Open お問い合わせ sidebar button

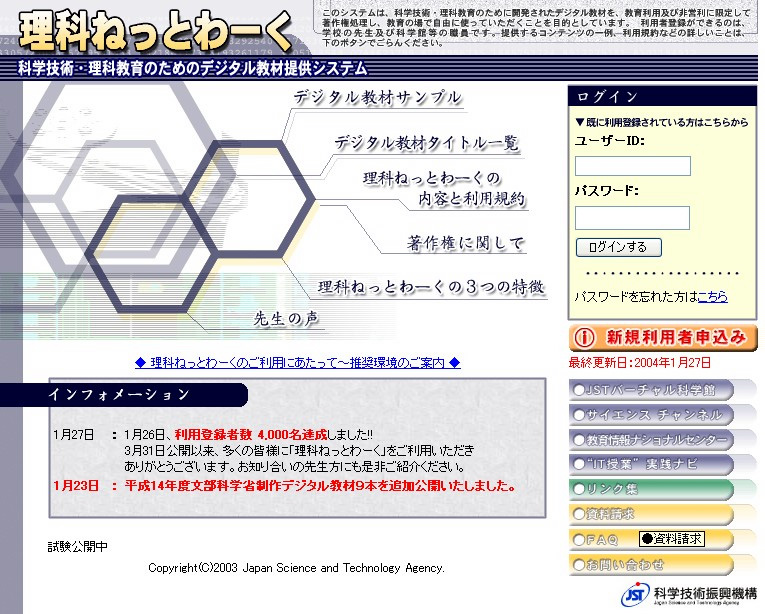652,564
